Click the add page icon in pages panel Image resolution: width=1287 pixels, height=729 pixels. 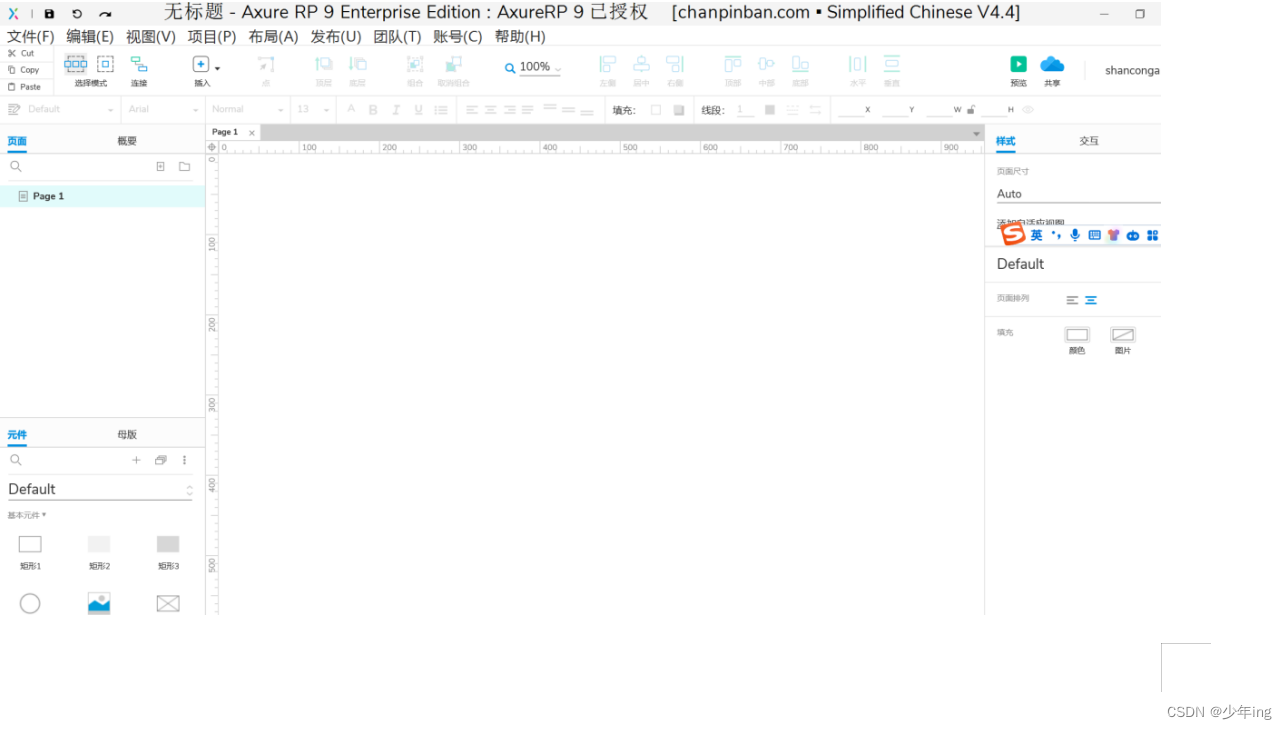(160, 167)
